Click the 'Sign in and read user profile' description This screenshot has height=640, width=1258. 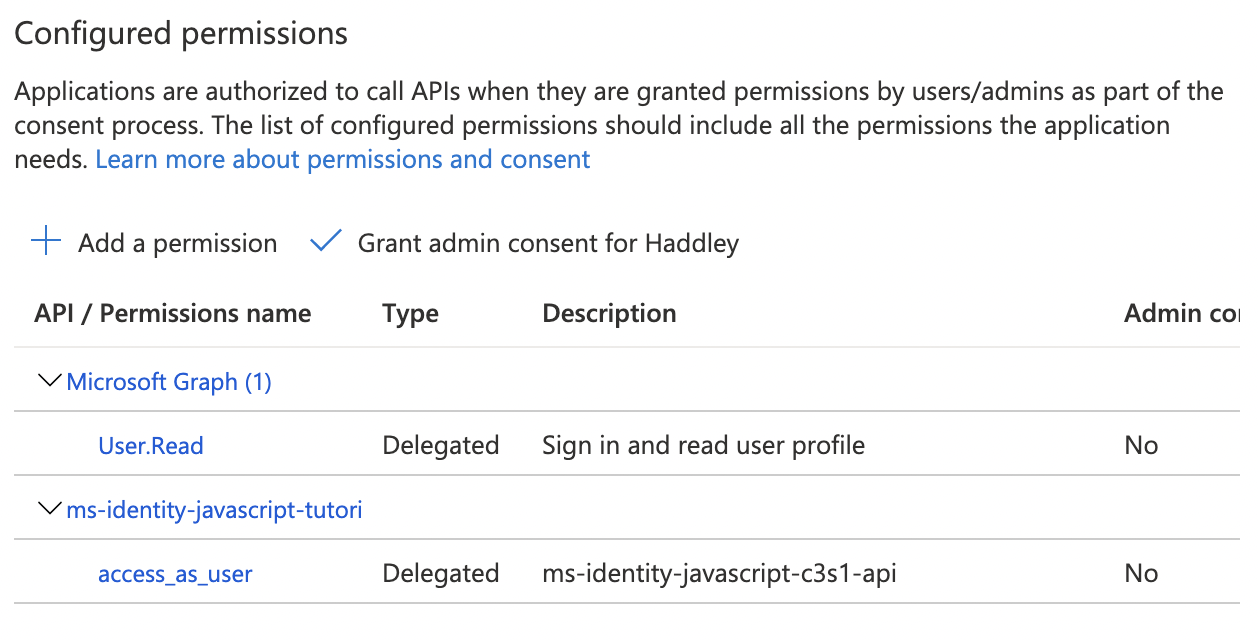703,446
